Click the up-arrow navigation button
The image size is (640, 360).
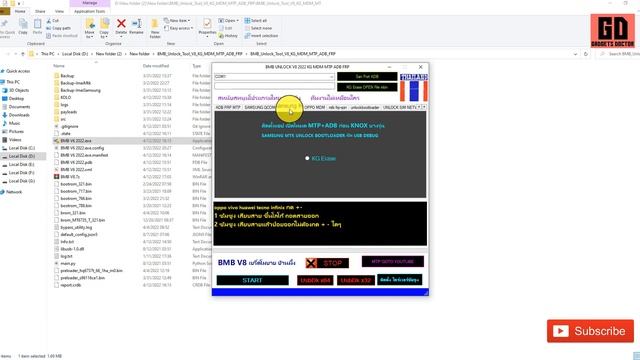(x=23, y=54)
